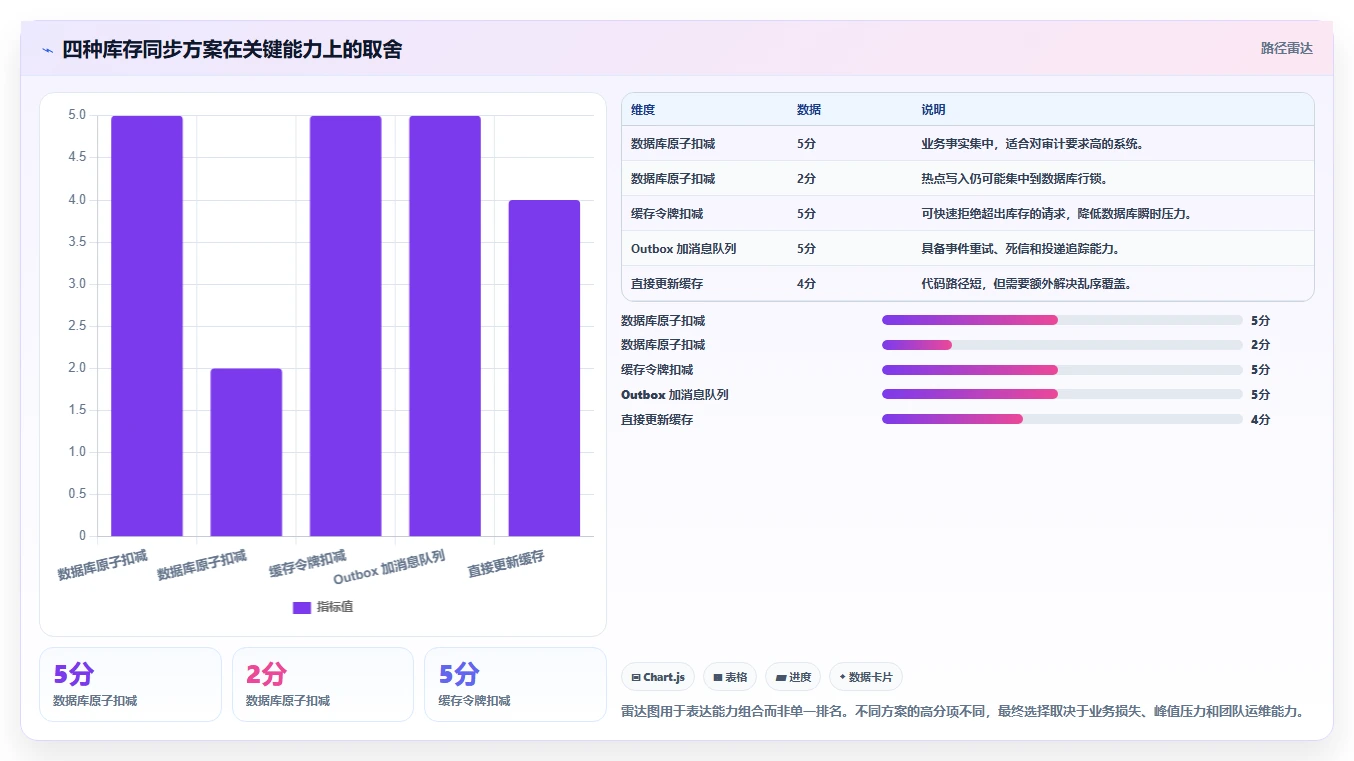
Task: Click the lightning icon beside the page title
Action: pos(47,50)
